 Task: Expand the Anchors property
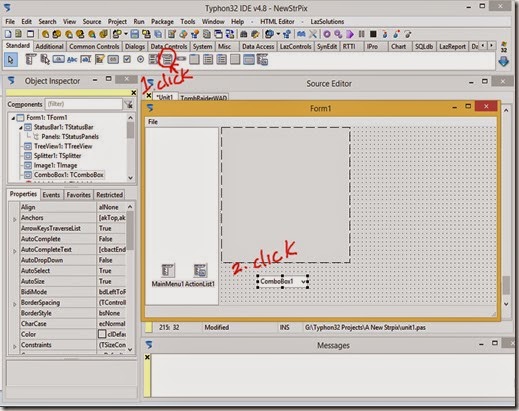click(14, 219)
